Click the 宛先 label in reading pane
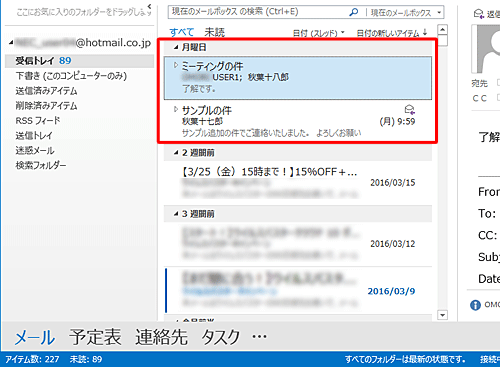This screenshot has height=367, width=500. coord(479,83)
